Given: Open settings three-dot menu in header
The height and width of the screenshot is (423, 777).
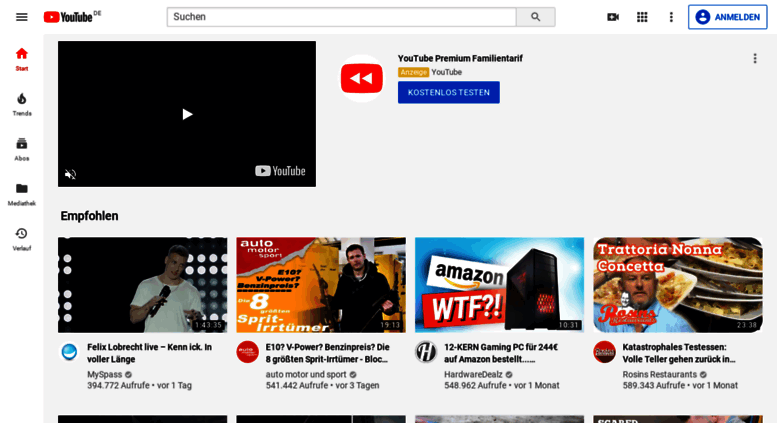Looking at the screenshot, I should click(x=671, y=17).
